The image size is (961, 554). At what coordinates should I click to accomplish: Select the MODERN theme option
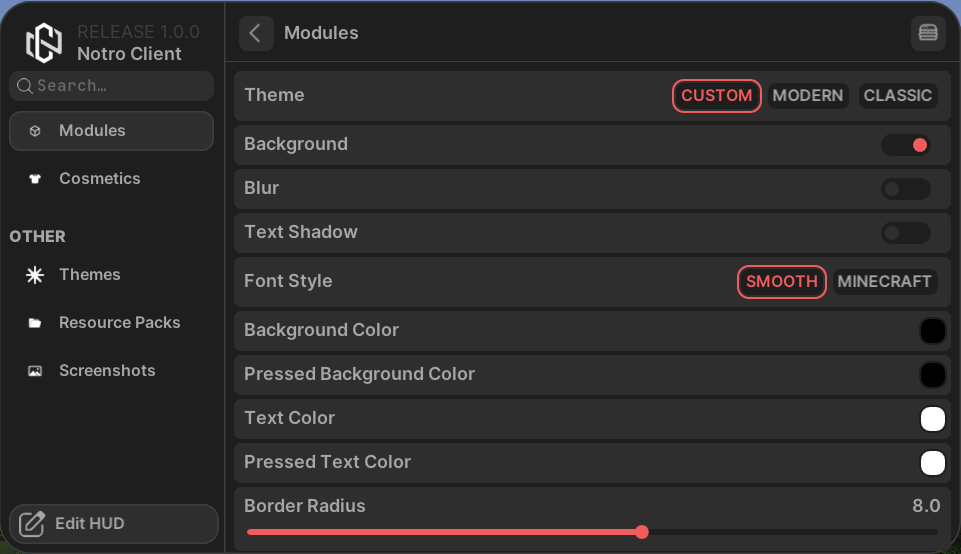tap(808, 96)
